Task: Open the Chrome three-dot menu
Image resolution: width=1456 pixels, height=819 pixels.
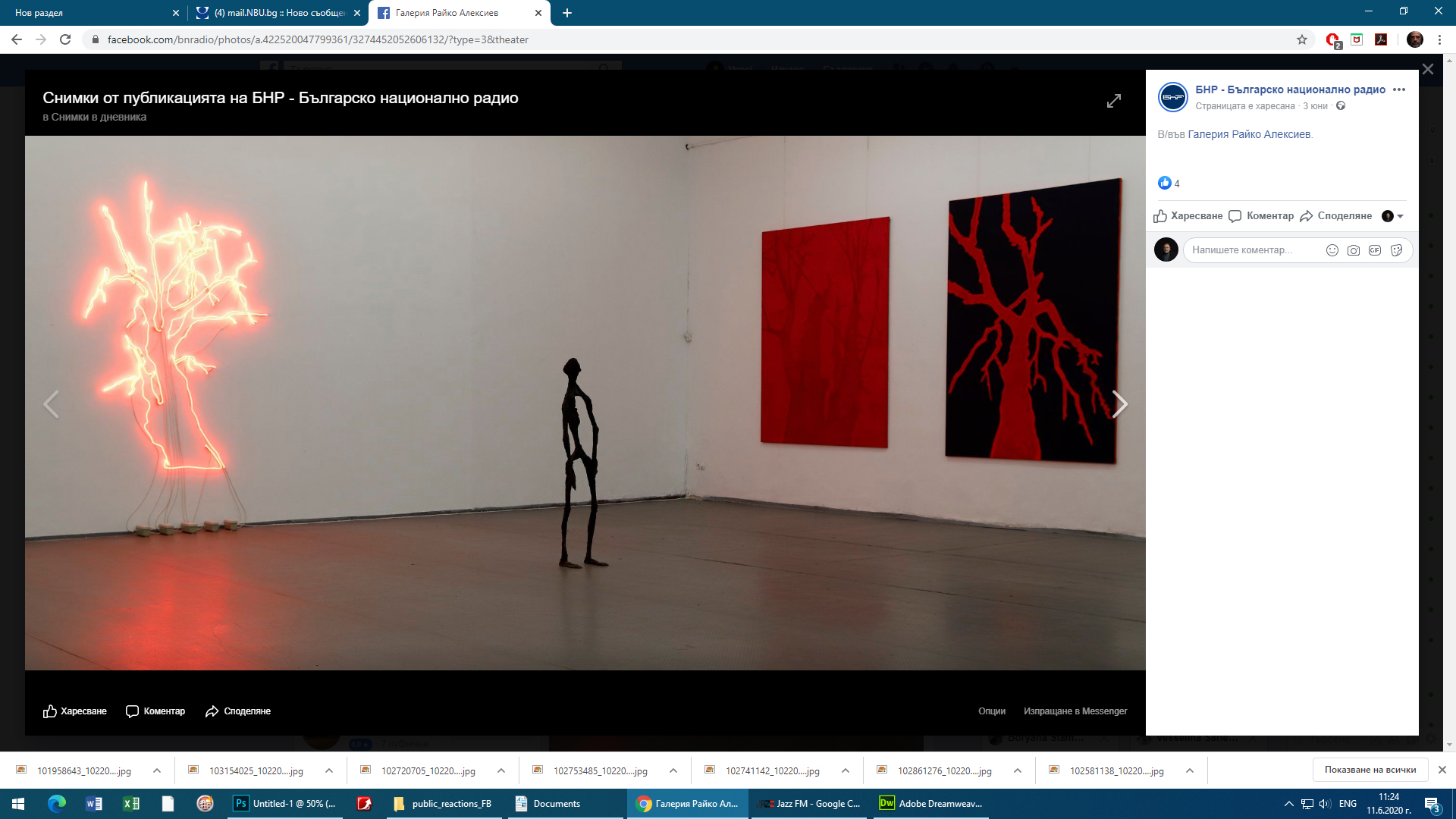Action: 1440,39
